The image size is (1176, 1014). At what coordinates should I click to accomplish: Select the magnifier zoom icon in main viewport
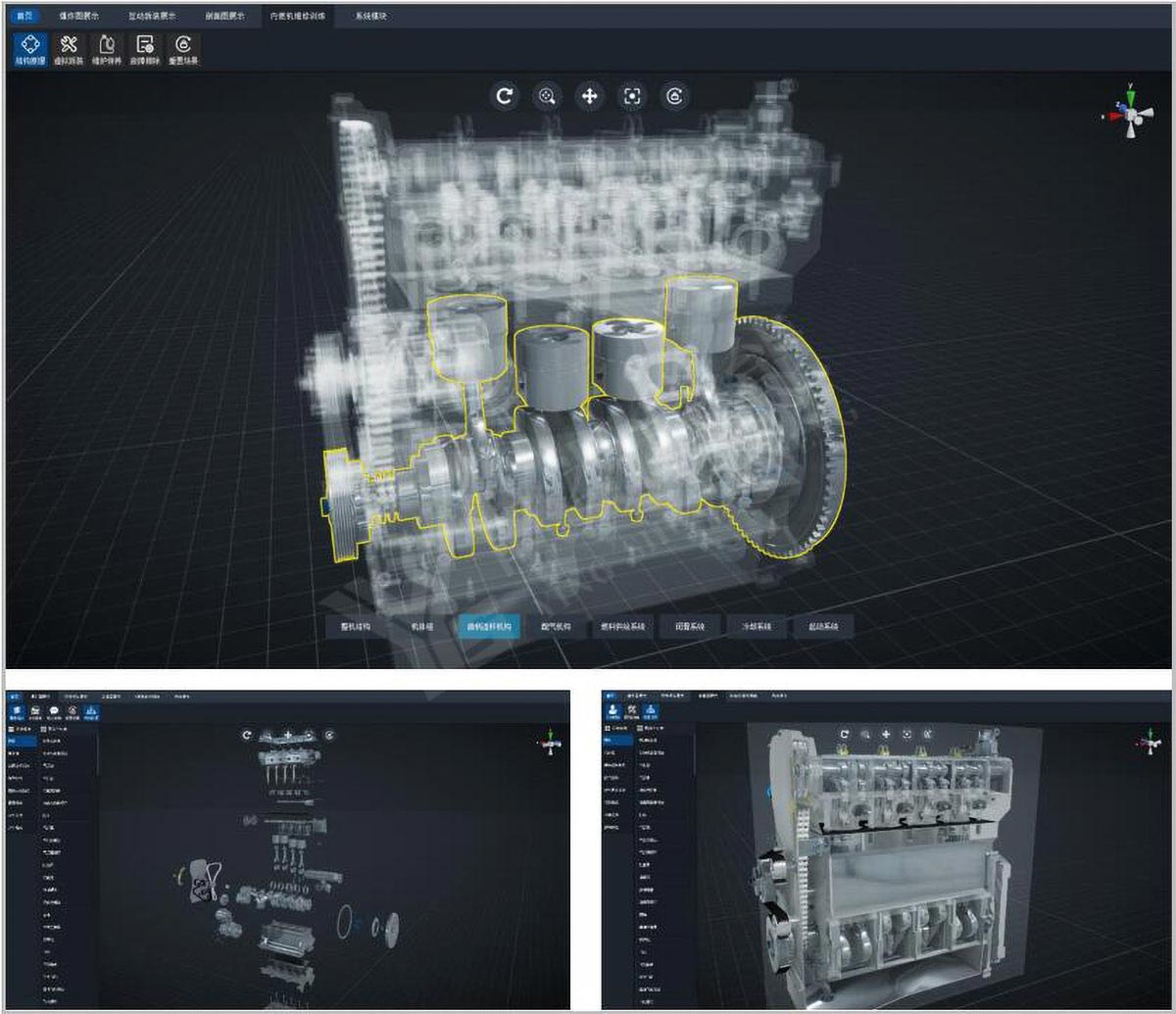(x=547, y=96)
